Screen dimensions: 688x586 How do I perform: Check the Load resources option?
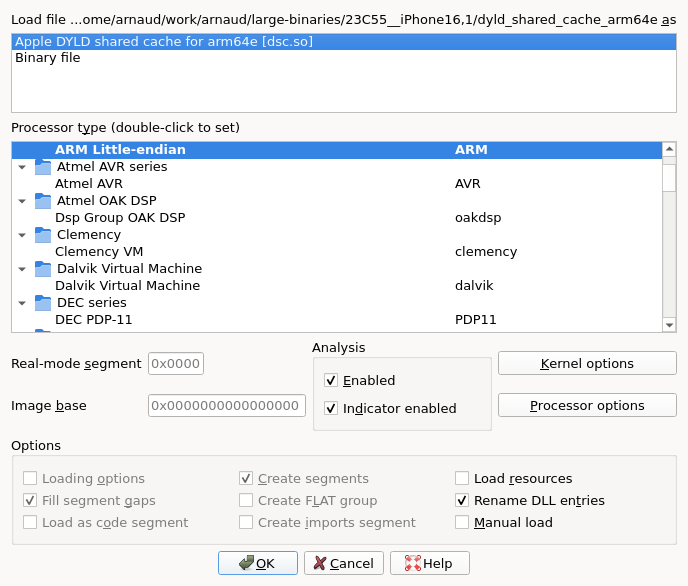coord(462,478)
